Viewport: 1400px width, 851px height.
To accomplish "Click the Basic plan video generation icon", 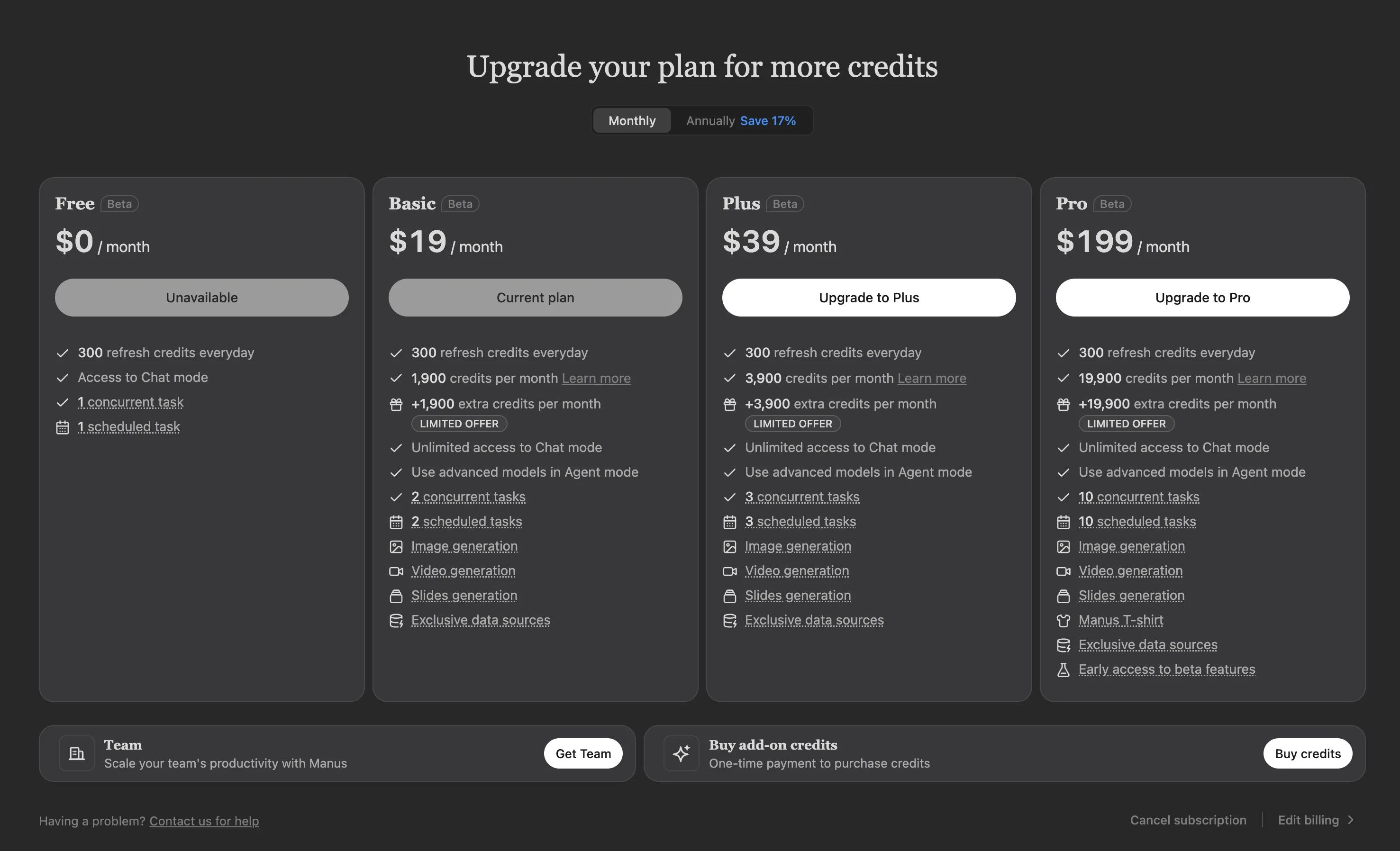I will pyautogui.click(x=396, y=571).
